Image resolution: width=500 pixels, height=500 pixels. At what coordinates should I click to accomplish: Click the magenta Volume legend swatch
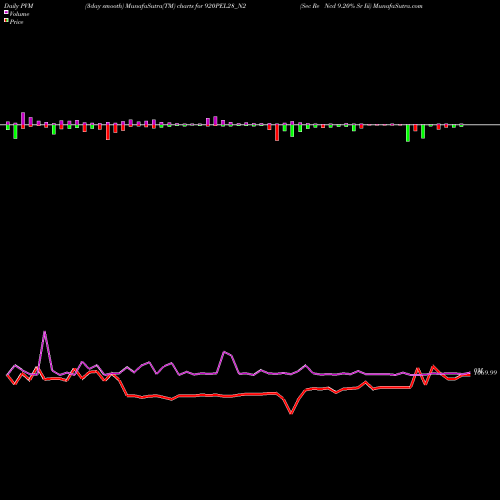pos(6,13)
